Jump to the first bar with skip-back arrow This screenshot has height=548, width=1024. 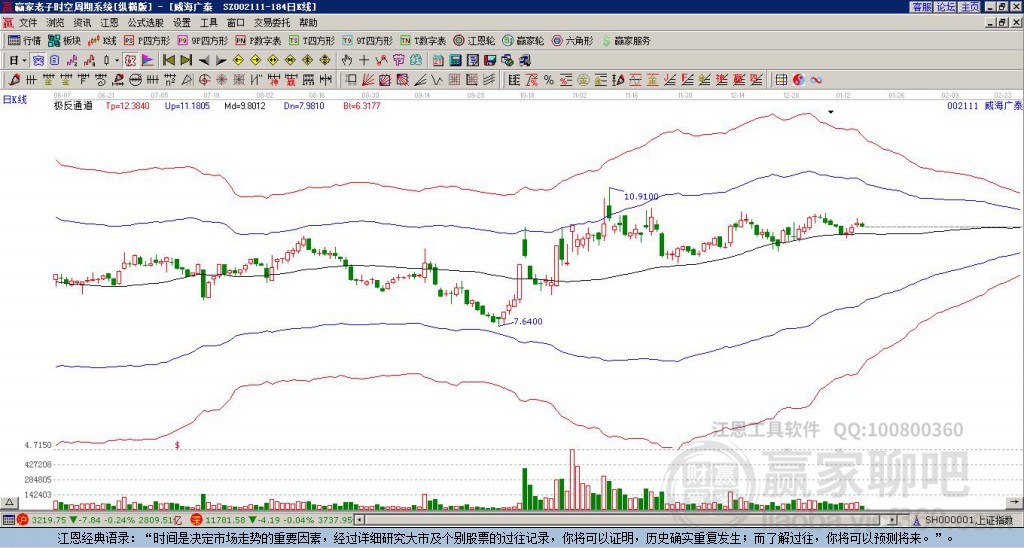click(x=169, y=60)
